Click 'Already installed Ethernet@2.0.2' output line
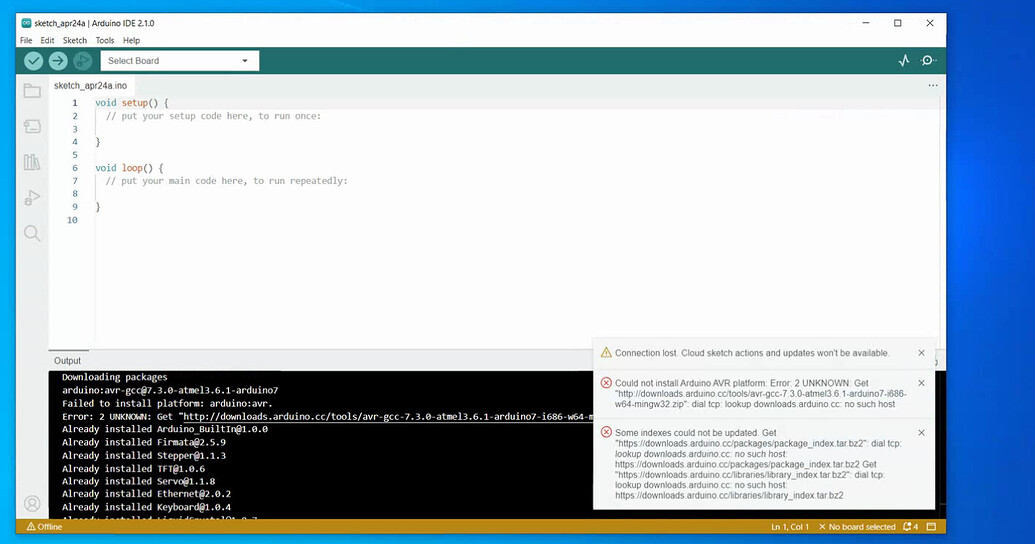 147,494
